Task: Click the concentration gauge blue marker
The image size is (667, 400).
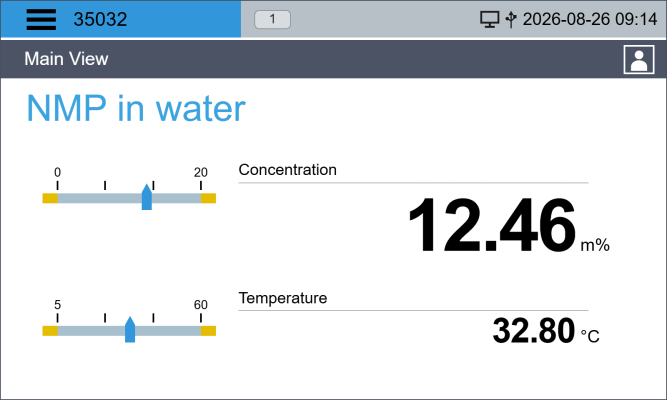Action: tap(147, 197)
